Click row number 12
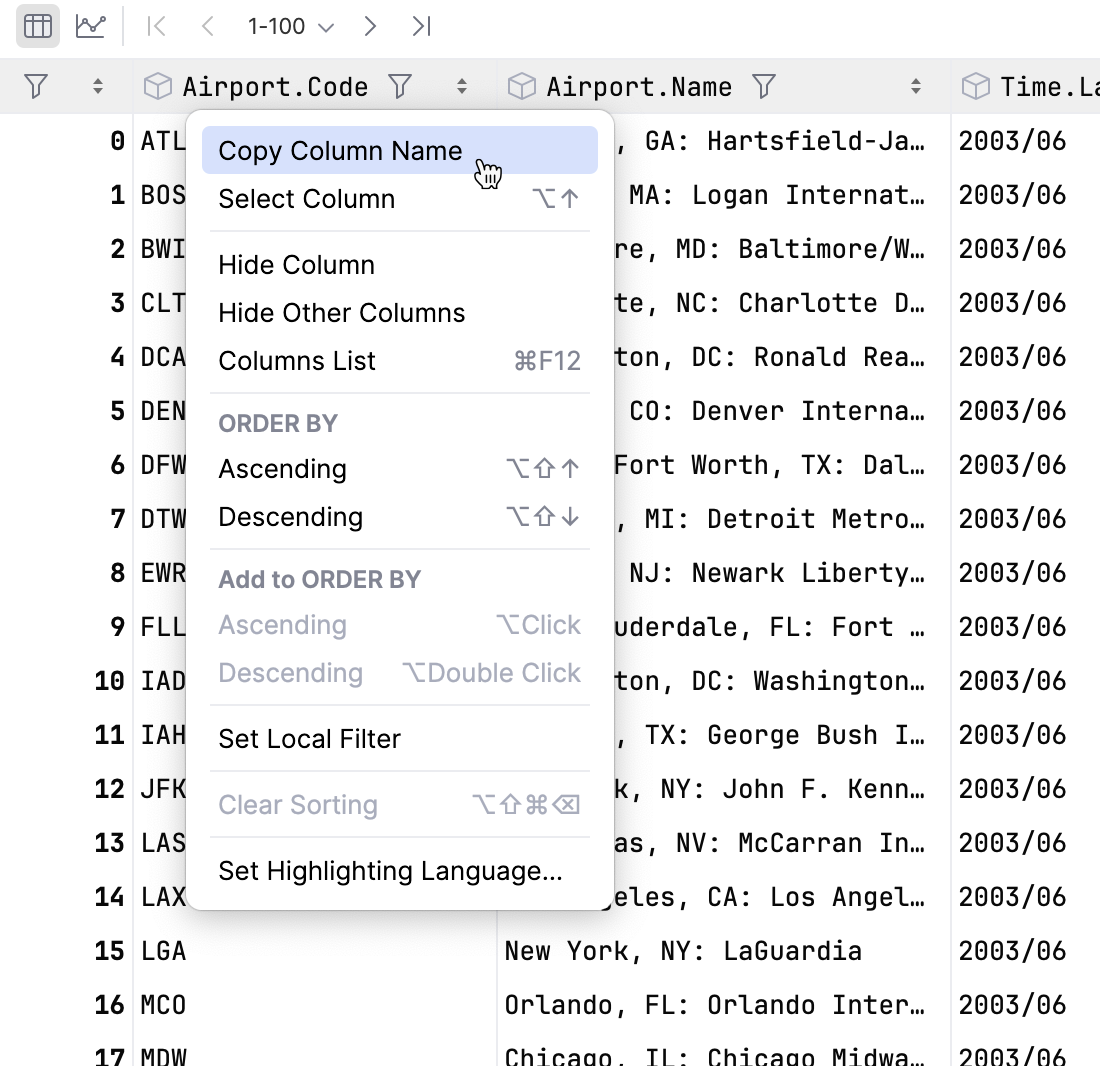The height and width of the screenshot is (1066, 1100). coord(109,789)
